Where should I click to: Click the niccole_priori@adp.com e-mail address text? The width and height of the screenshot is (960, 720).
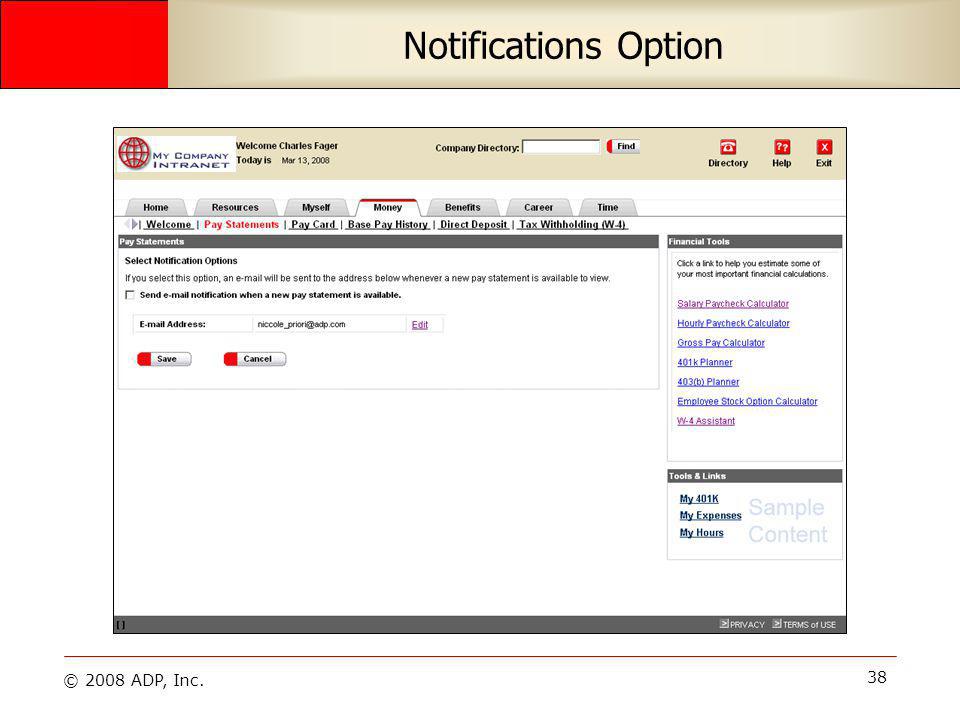point(301,324)
